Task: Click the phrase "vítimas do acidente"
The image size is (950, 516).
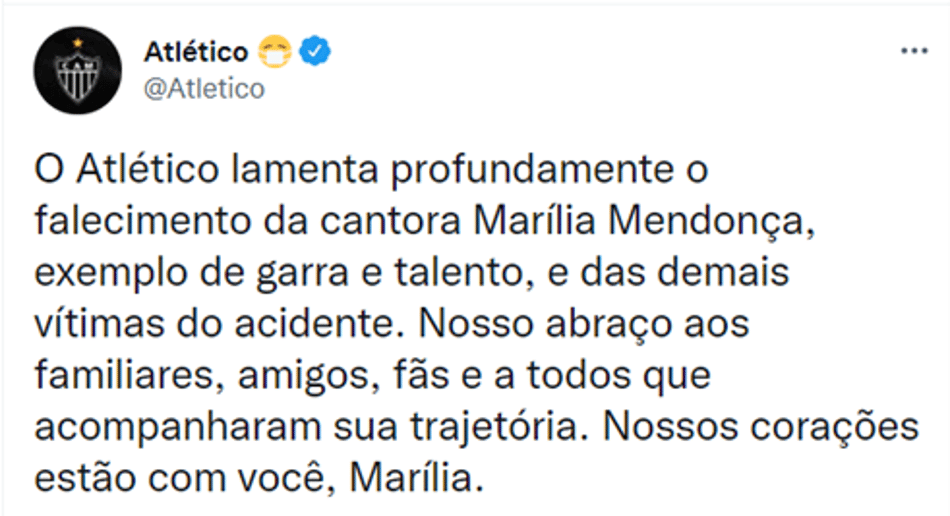Action: tap(219, 324)
